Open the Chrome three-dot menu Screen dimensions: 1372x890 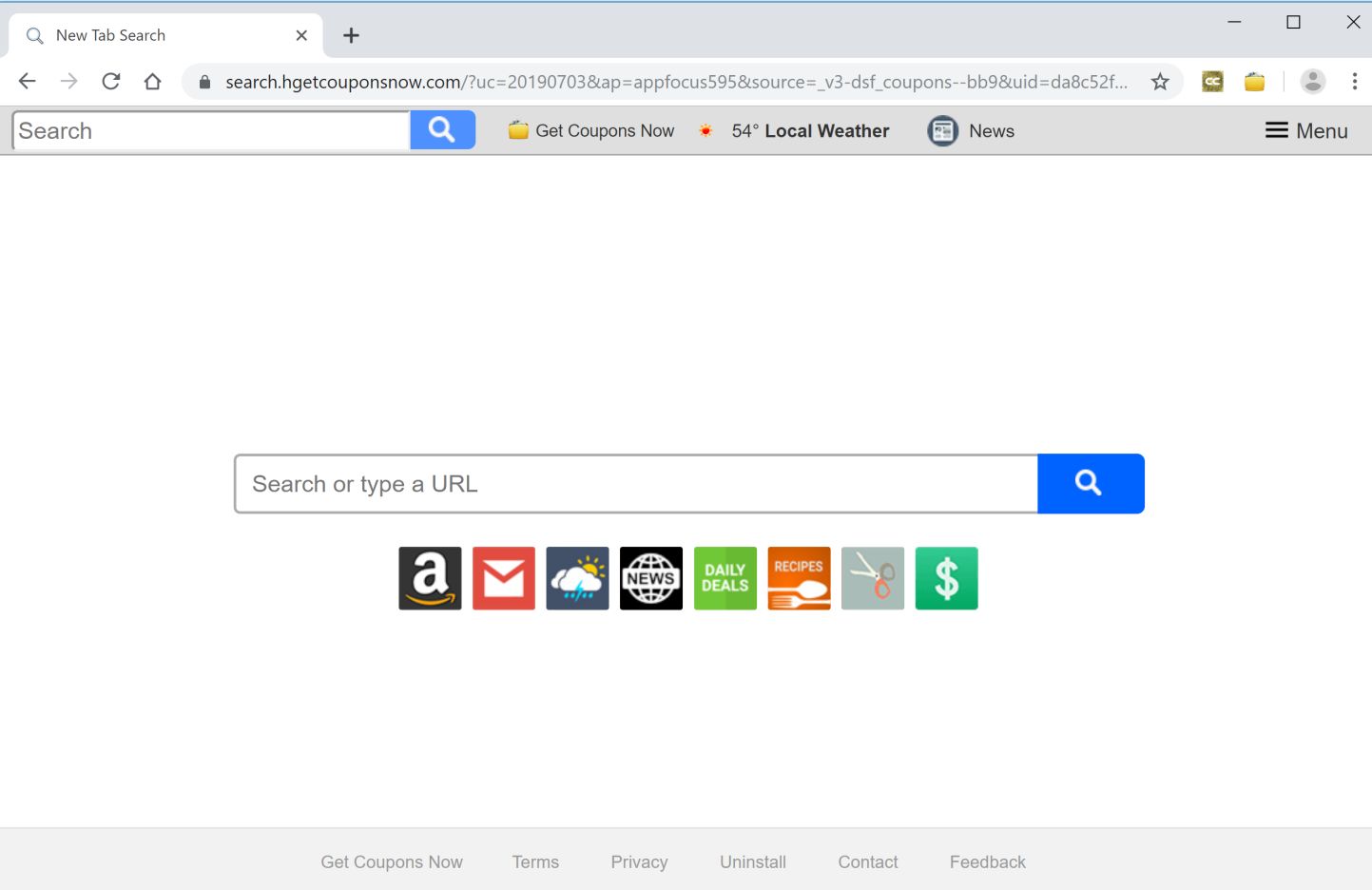pyautogui.click(x=1356, y=81)
